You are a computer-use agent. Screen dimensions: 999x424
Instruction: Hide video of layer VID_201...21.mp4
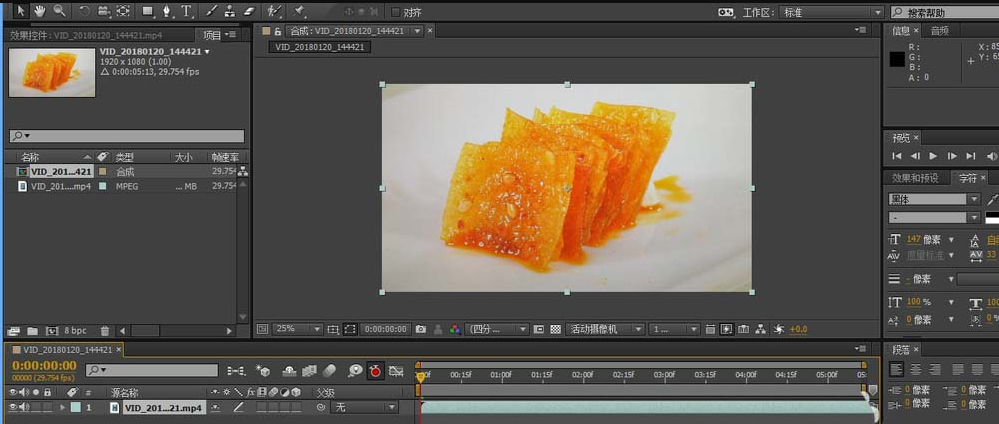point(14,408)
